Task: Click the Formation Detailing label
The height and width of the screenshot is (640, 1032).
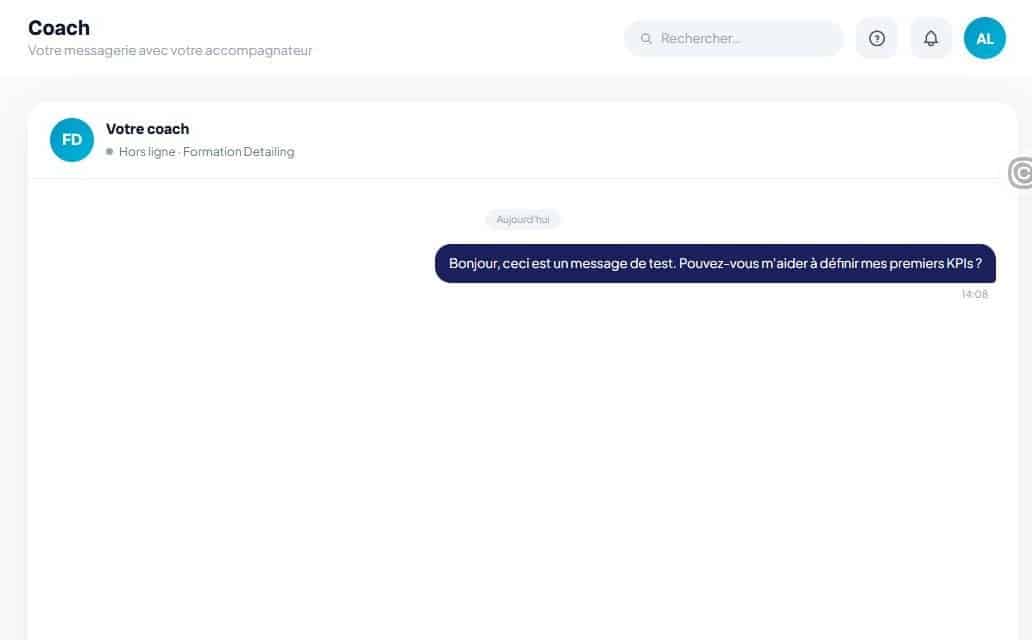Action: (238, 151)
